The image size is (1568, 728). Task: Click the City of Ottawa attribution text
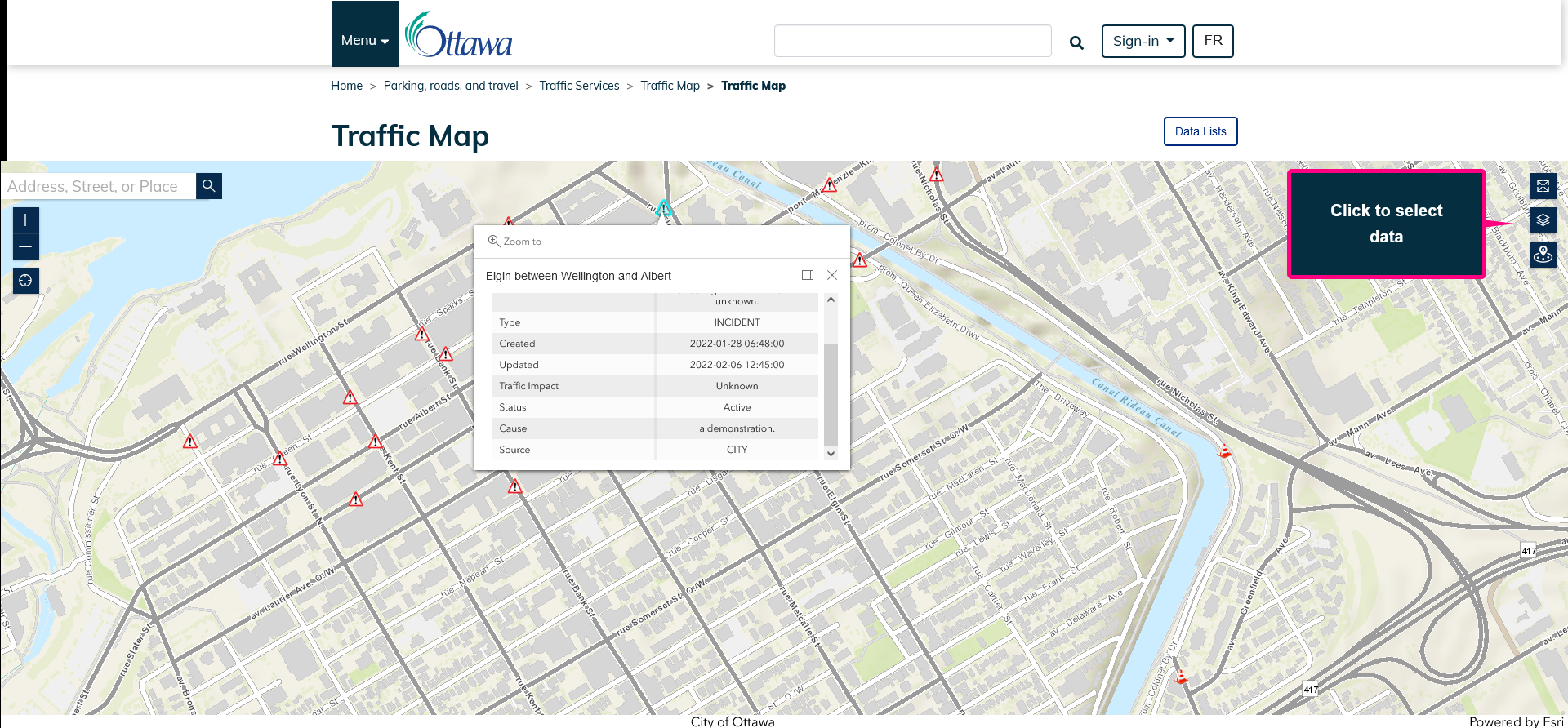tap(733, 721)
